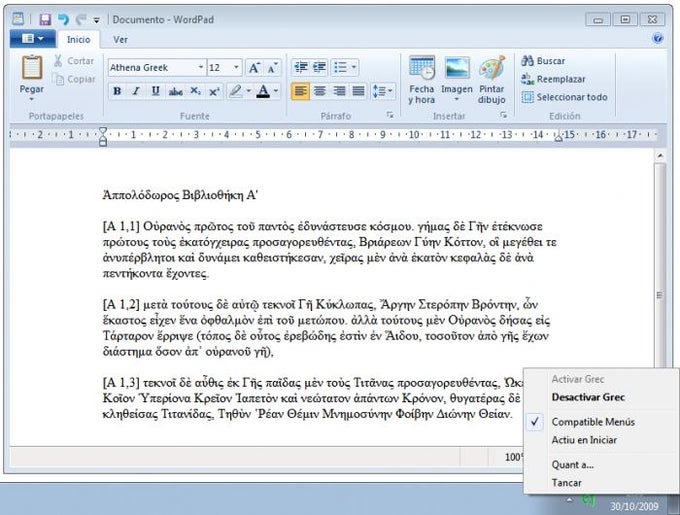Open Párrafo dialog launcher
Screen dimensions: 680x515
(x=390, y=115)
